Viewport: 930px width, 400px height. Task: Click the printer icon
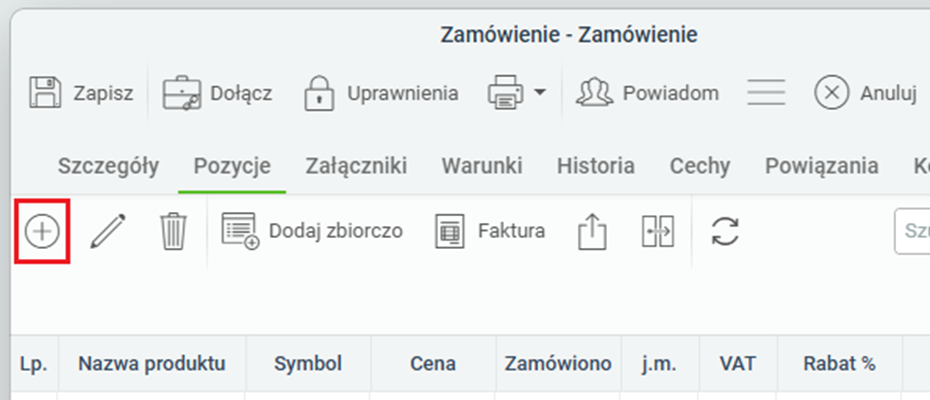[505, 93]
